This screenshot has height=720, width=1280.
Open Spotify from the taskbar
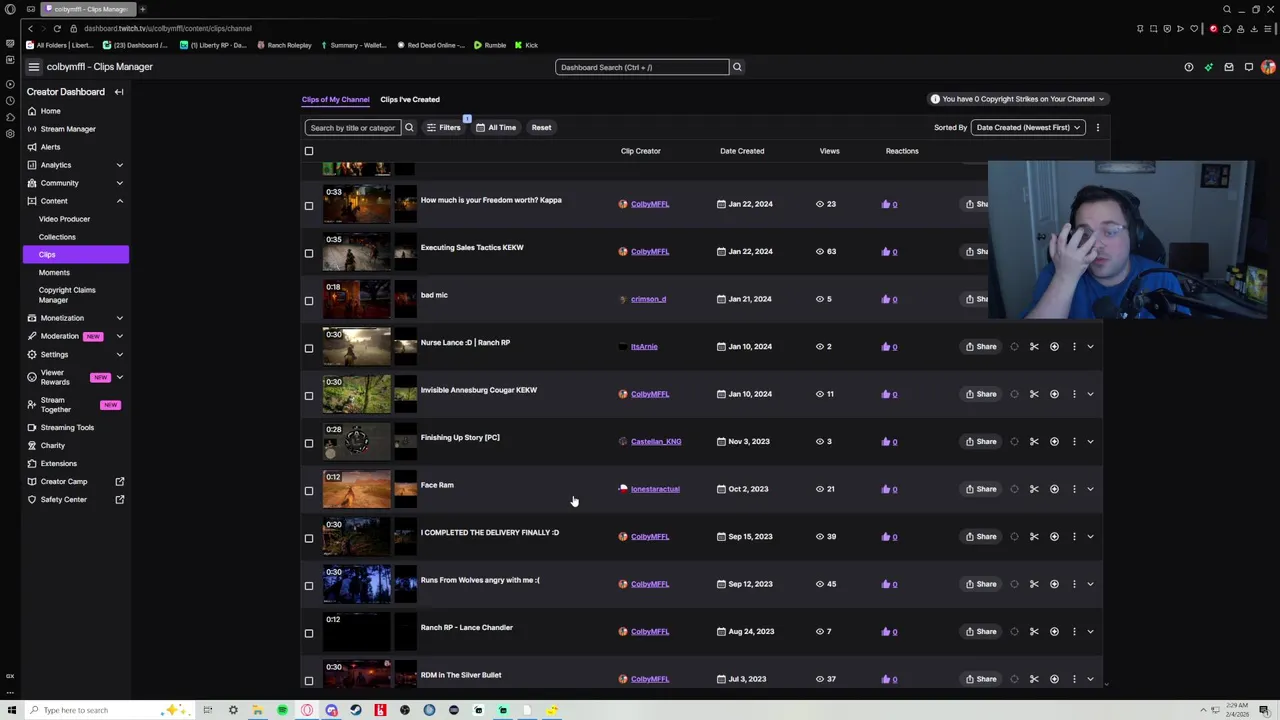282,710
